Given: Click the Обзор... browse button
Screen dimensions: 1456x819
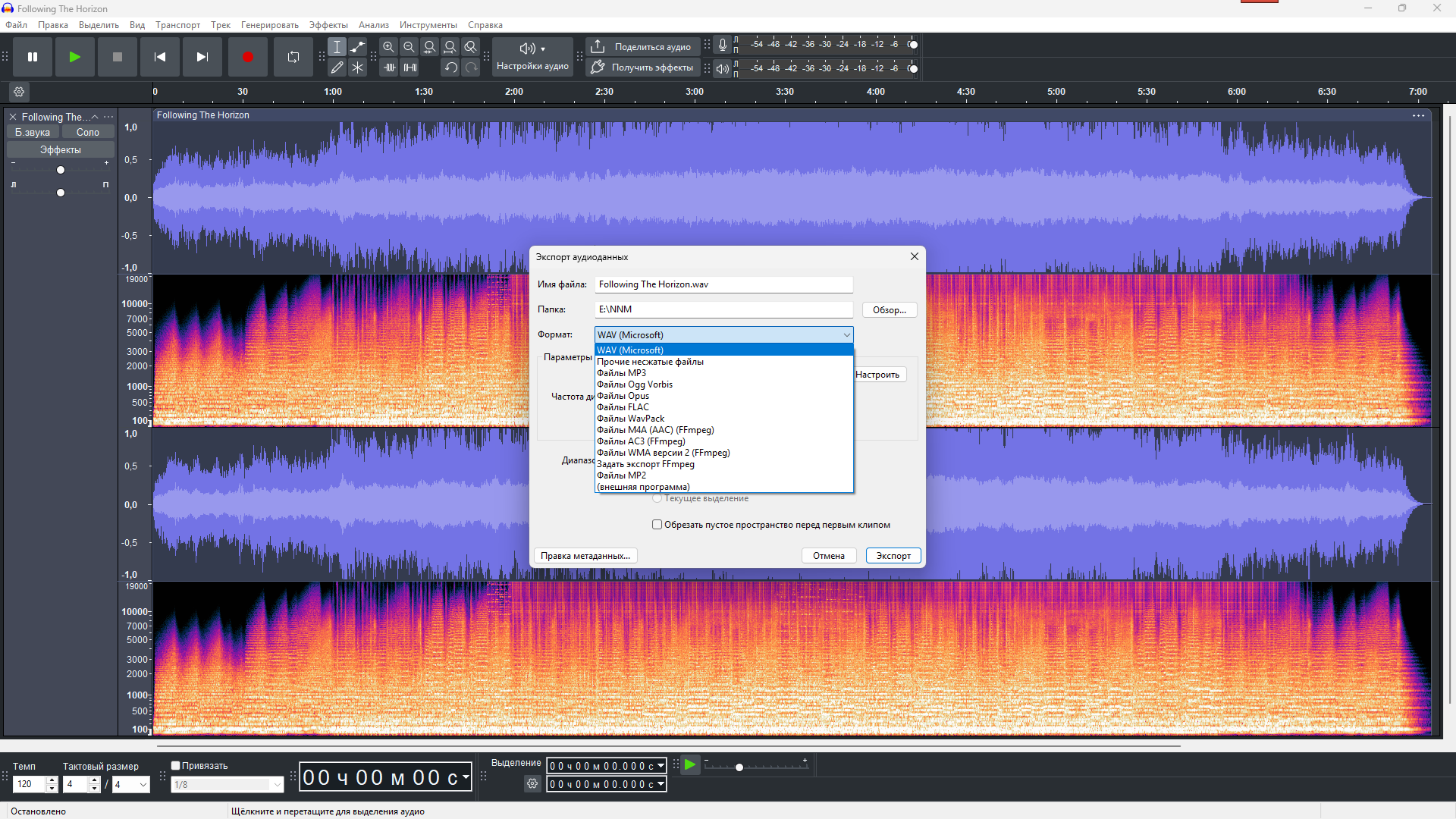Looking at the screenshot, I should click(x=890, y=309).
